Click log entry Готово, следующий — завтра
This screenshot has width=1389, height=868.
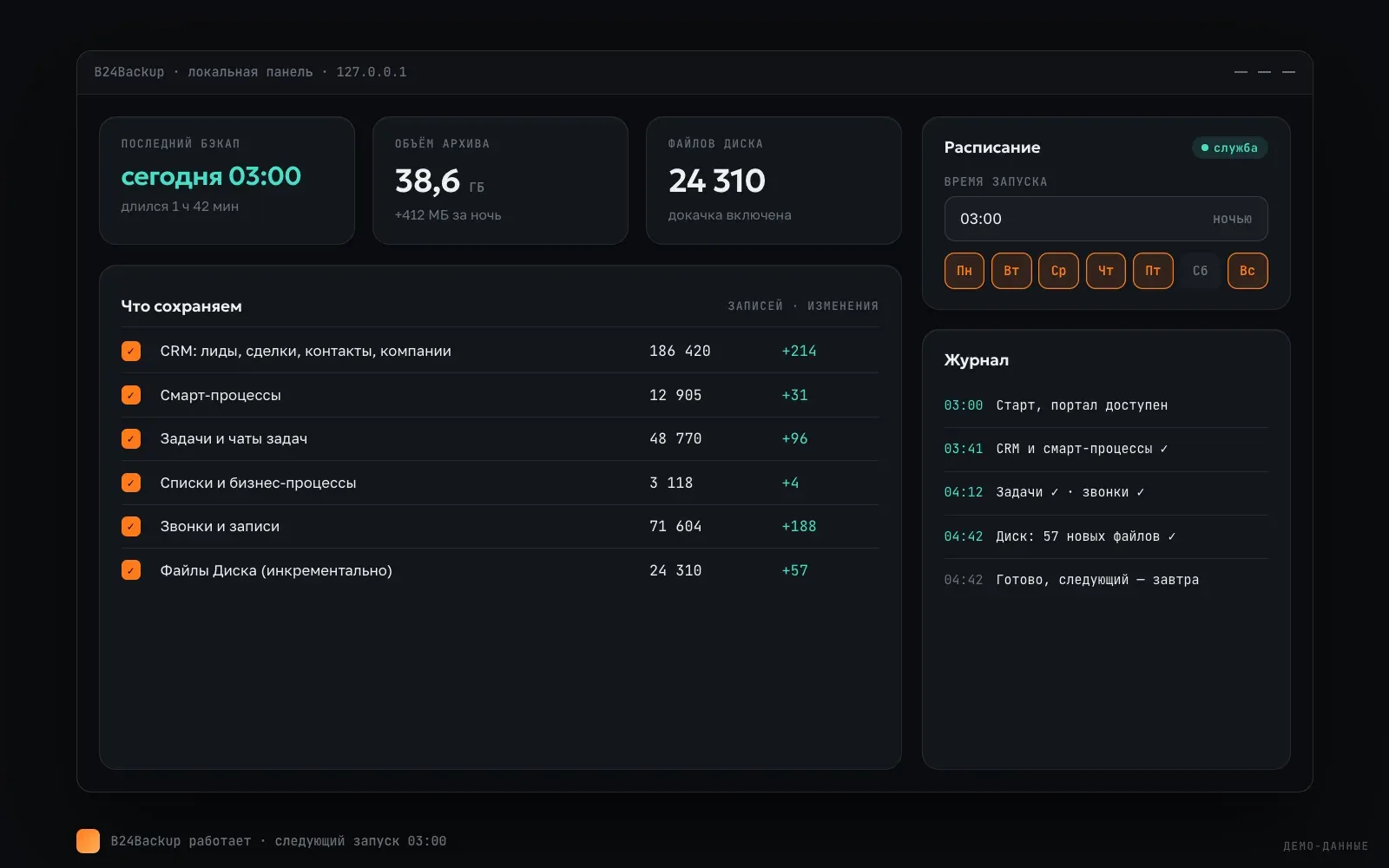(1106, 580)
